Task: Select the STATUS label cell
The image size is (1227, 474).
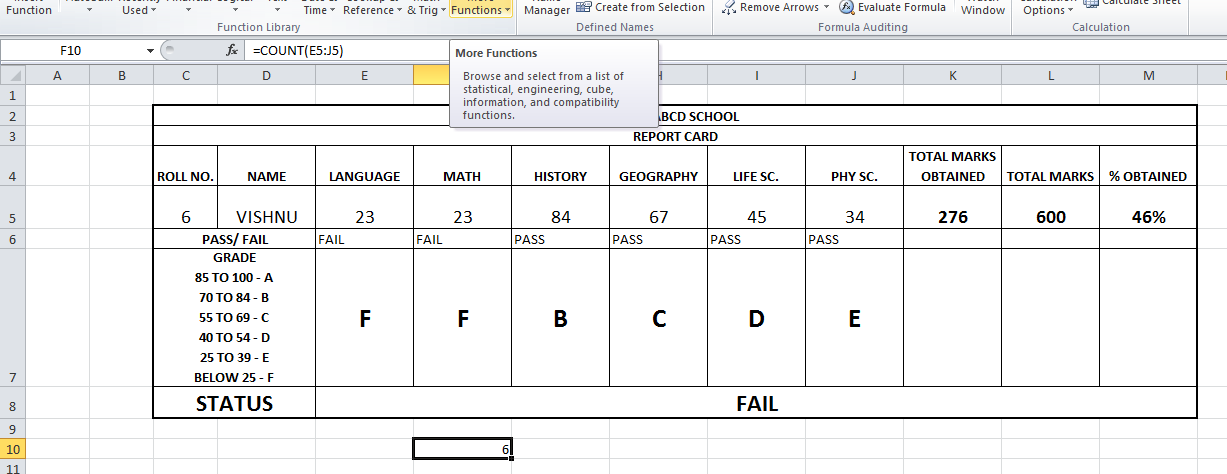Action: click(x=234, y=403)
